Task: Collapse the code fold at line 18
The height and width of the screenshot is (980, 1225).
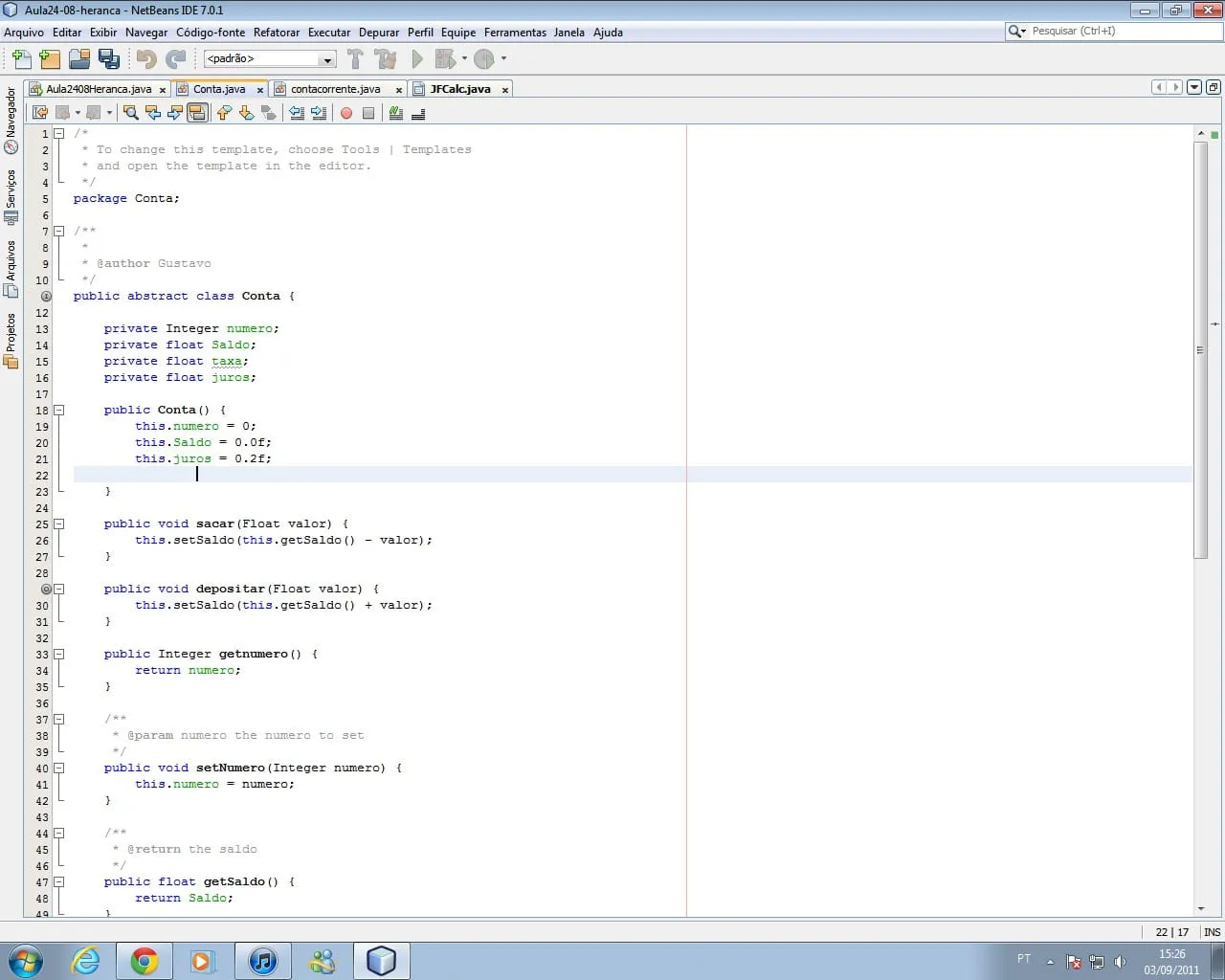Action: pos(58,410)
